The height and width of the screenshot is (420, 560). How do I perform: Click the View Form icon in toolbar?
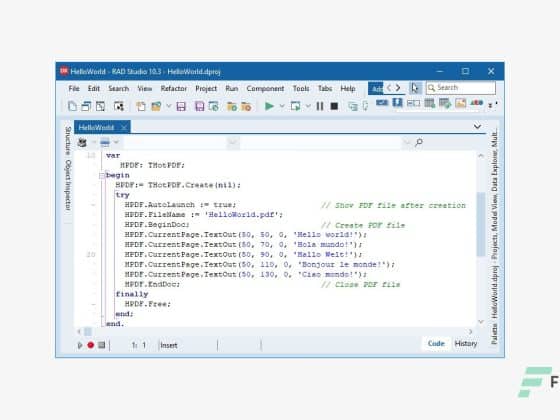point(100,106)
